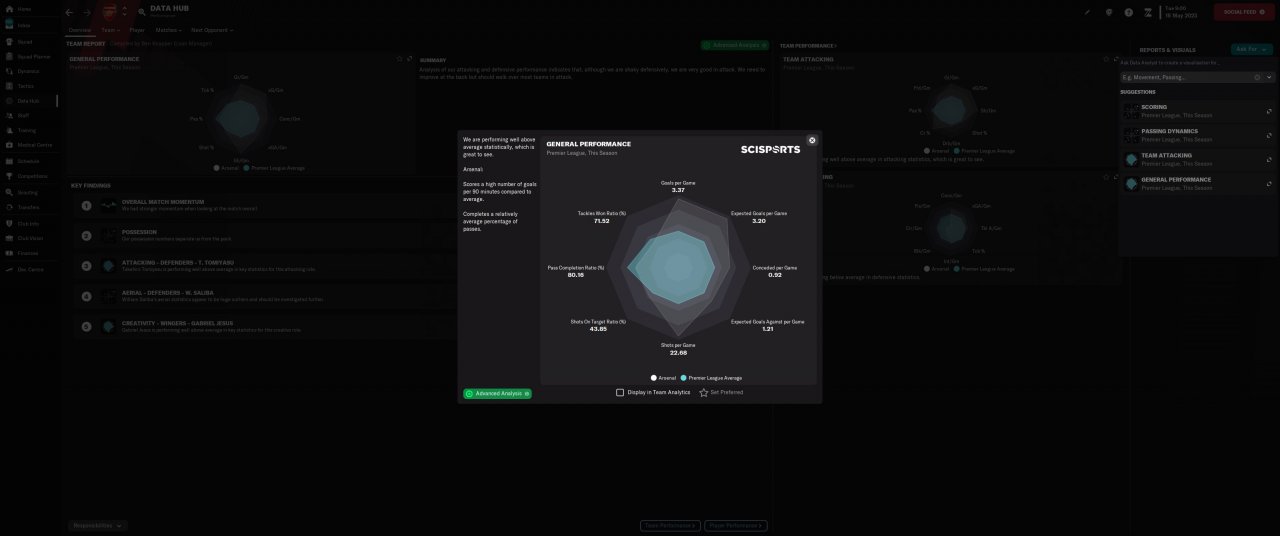Click Expected Goals Against per Game value 1.21

(x=767, y=329)
